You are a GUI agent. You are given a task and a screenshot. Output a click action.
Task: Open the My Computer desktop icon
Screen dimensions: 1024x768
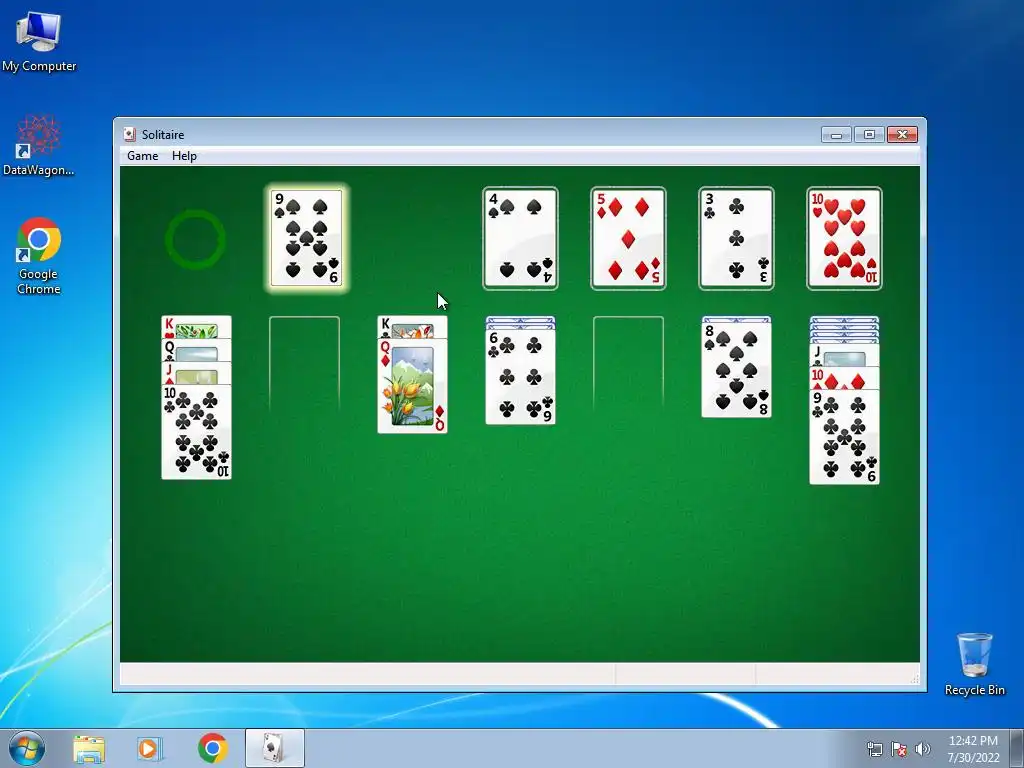[x=39, y=42]
